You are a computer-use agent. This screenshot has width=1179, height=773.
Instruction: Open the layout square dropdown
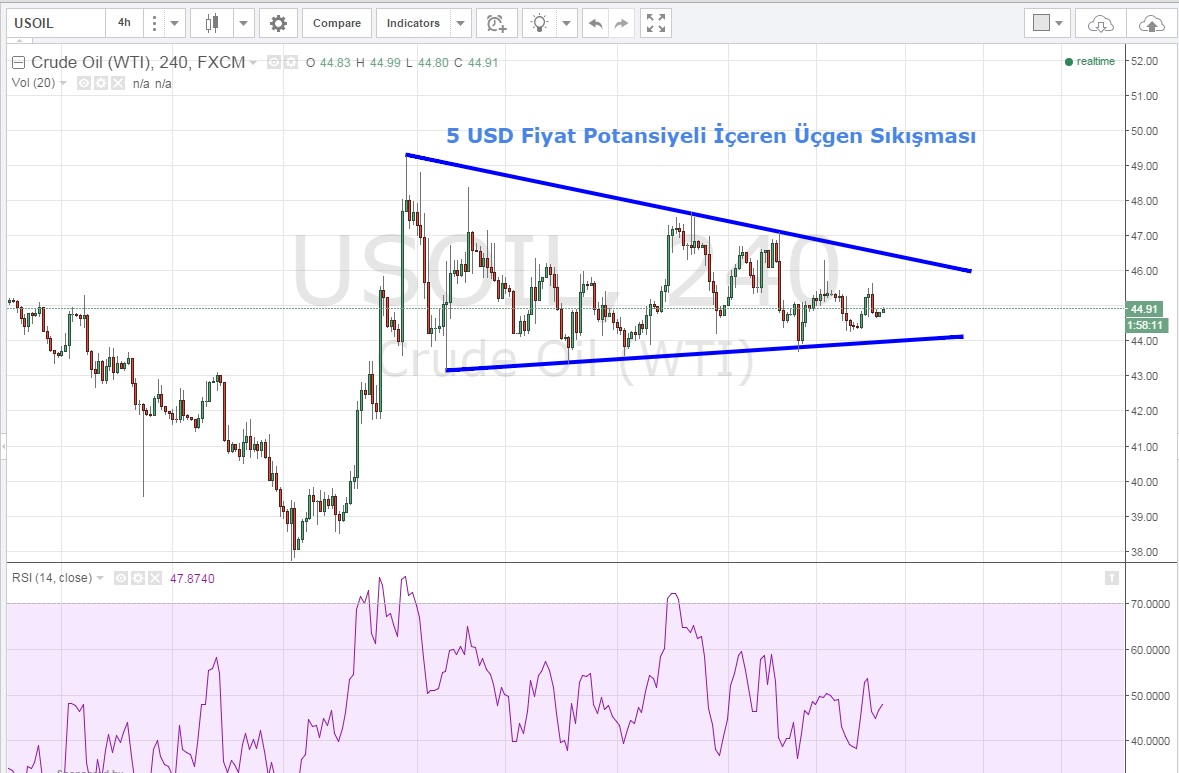1048,23
